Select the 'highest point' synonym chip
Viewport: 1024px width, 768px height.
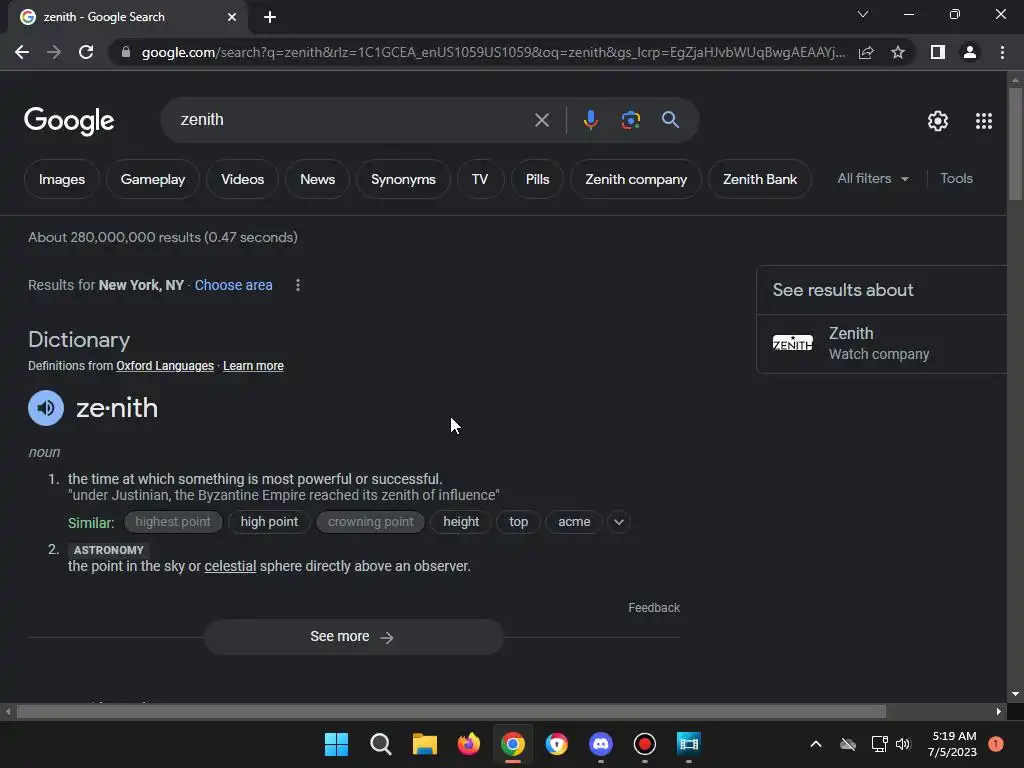(172, 522)
